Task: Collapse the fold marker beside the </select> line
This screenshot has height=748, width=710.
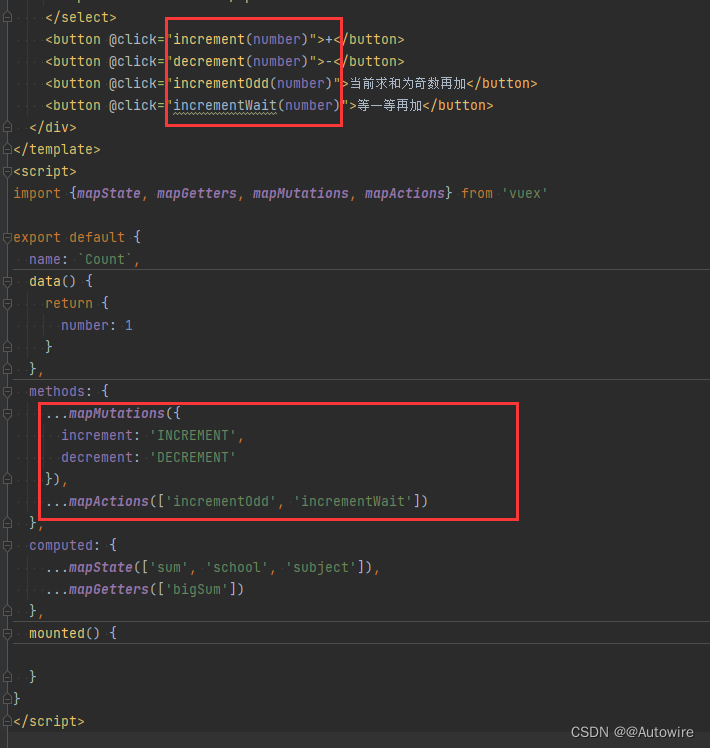Action: [7, 18]
